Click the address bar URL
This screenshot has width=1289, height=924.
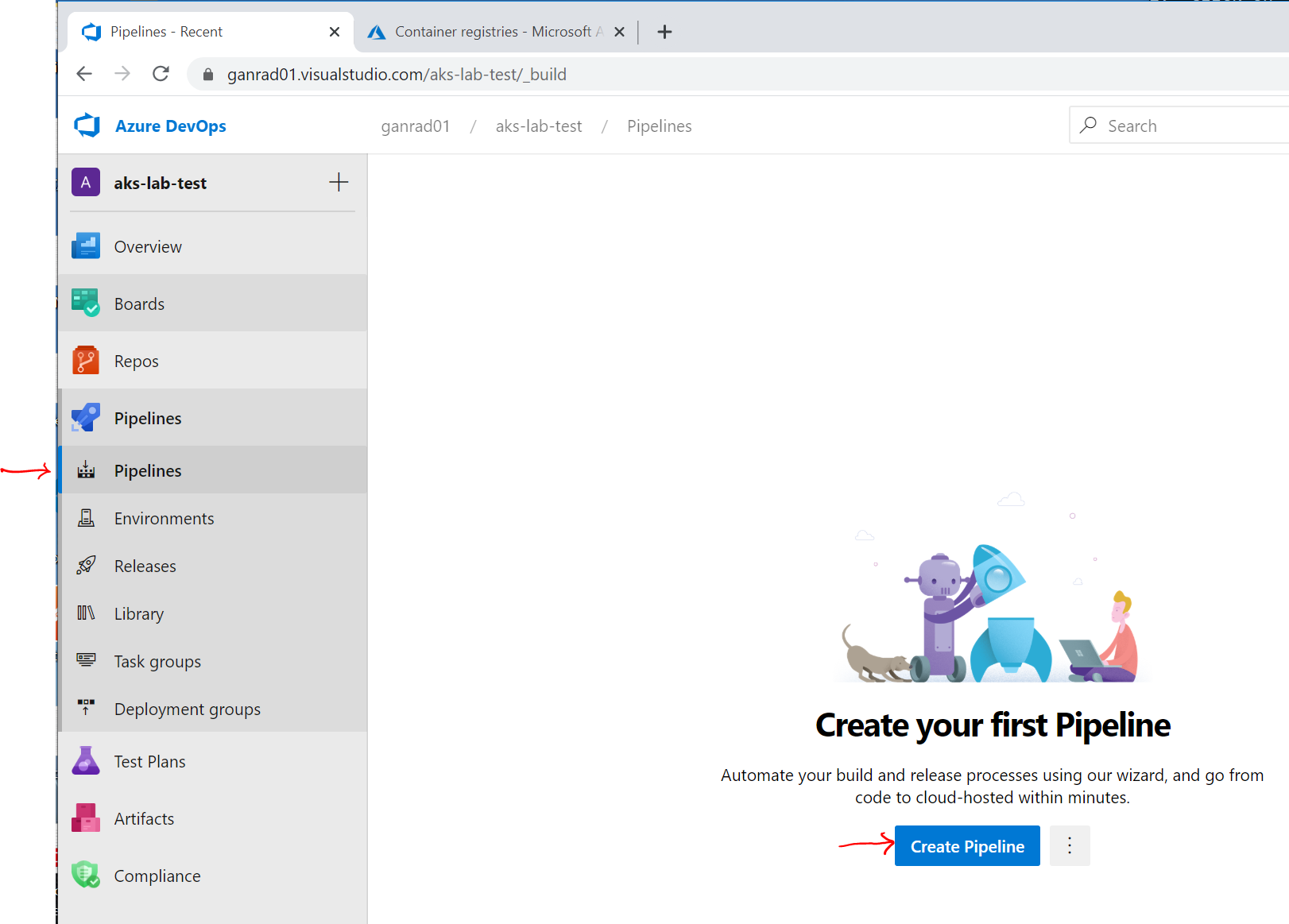[x=397, y=75]
